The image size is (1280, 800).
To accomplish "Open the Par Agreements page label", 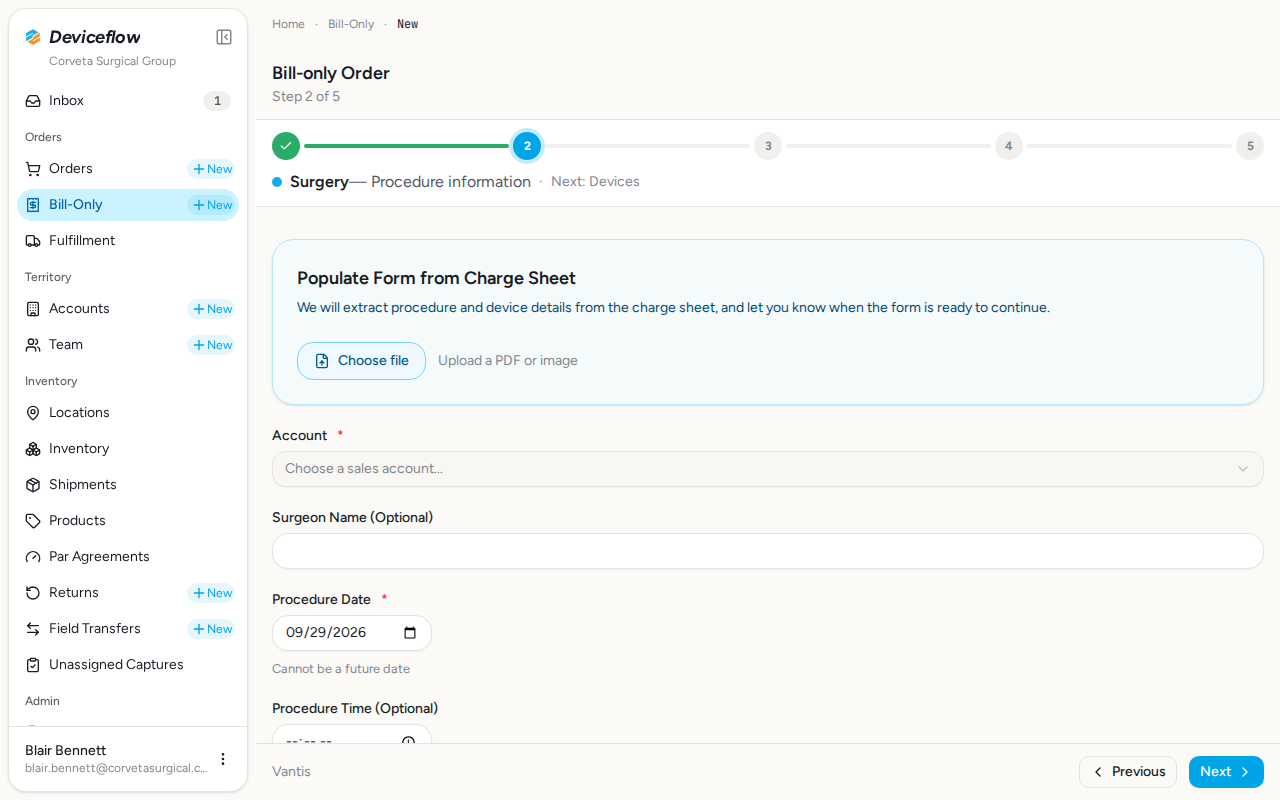I will [99, 557].
